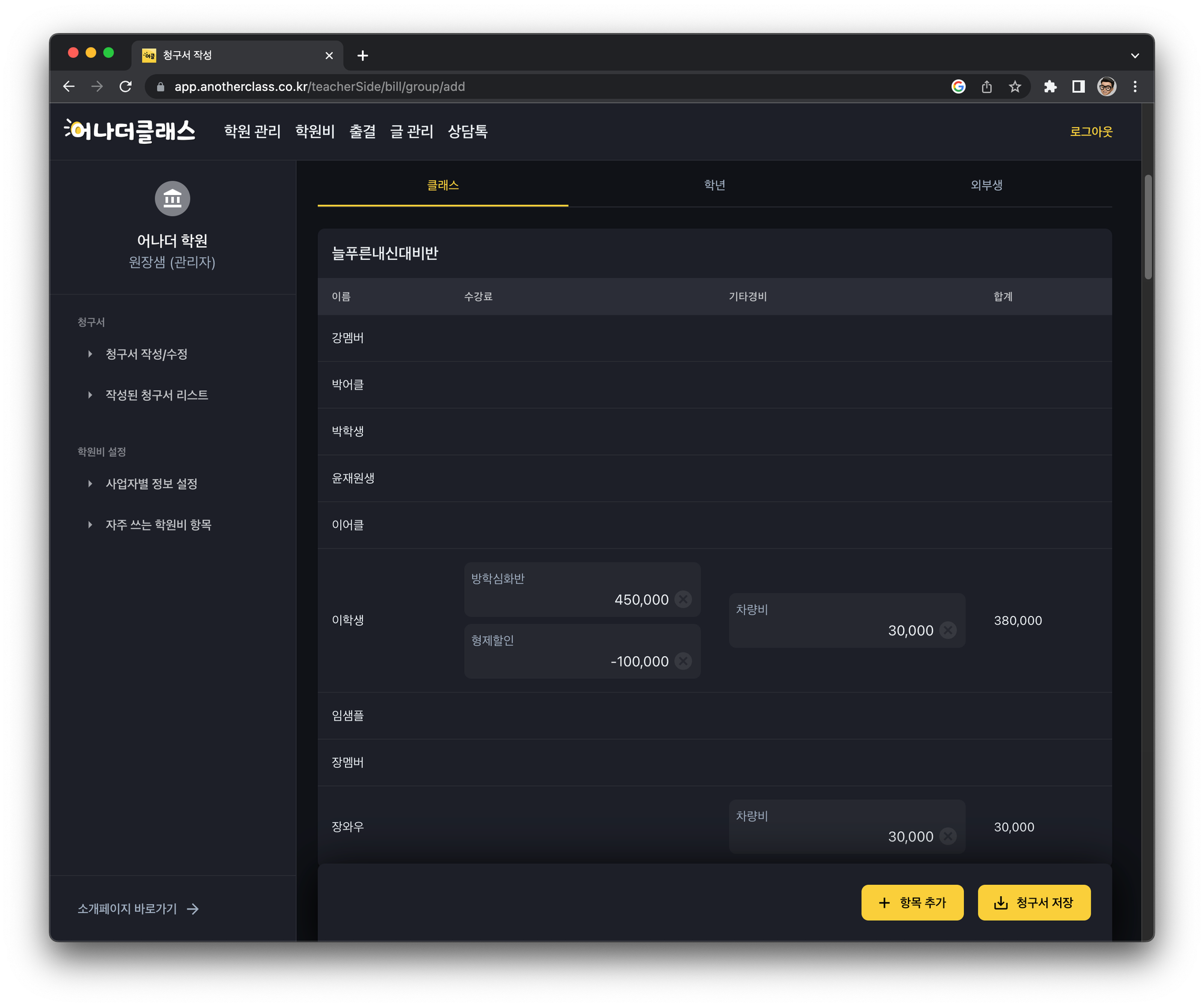
Task: Switch to the 클래스 tab
Action: click(443, 185)
